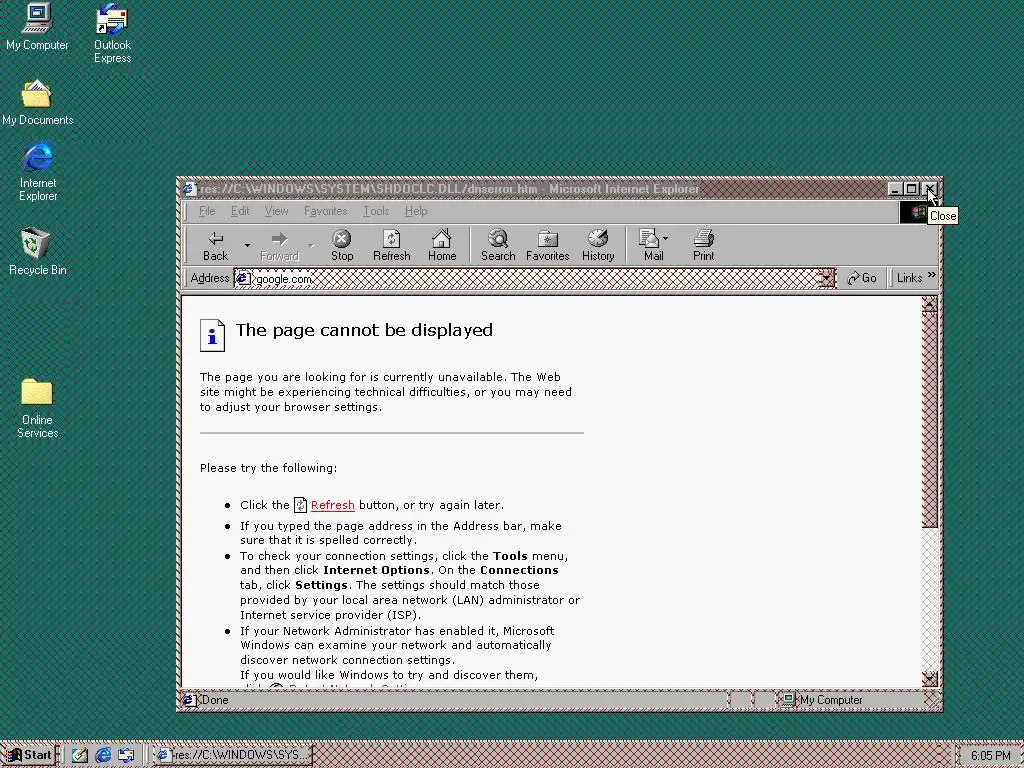1024x768 pixels.
Task: Click the Internet Explorer taskbar window button
Action: coord(232,755)
